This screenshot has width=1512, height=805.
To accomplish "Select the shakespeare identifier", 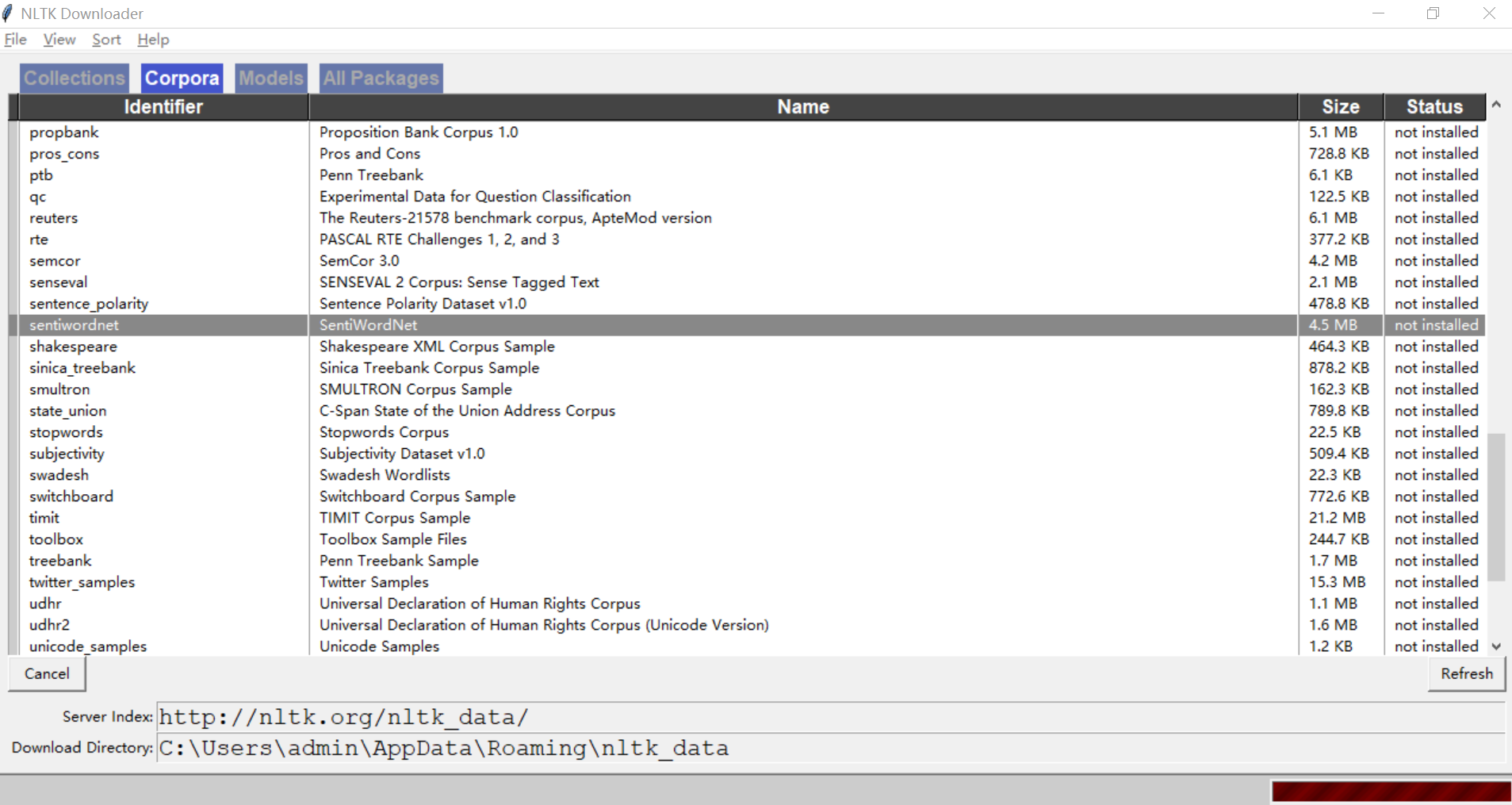I will 73,347.
